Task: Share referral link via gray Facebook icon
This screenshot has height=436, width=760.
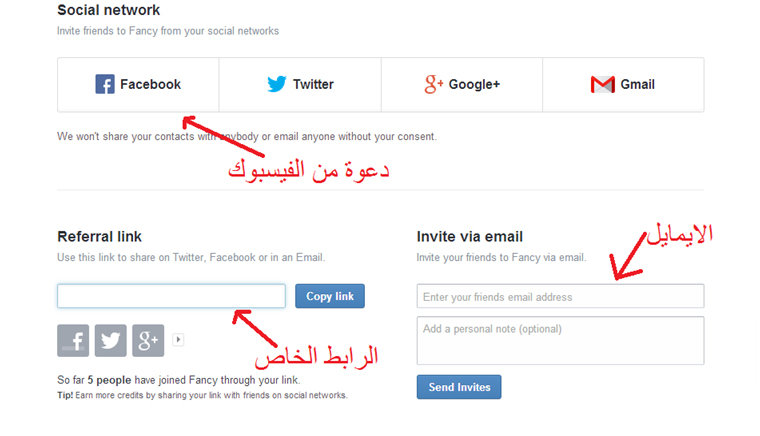Action: click(73, 340)
